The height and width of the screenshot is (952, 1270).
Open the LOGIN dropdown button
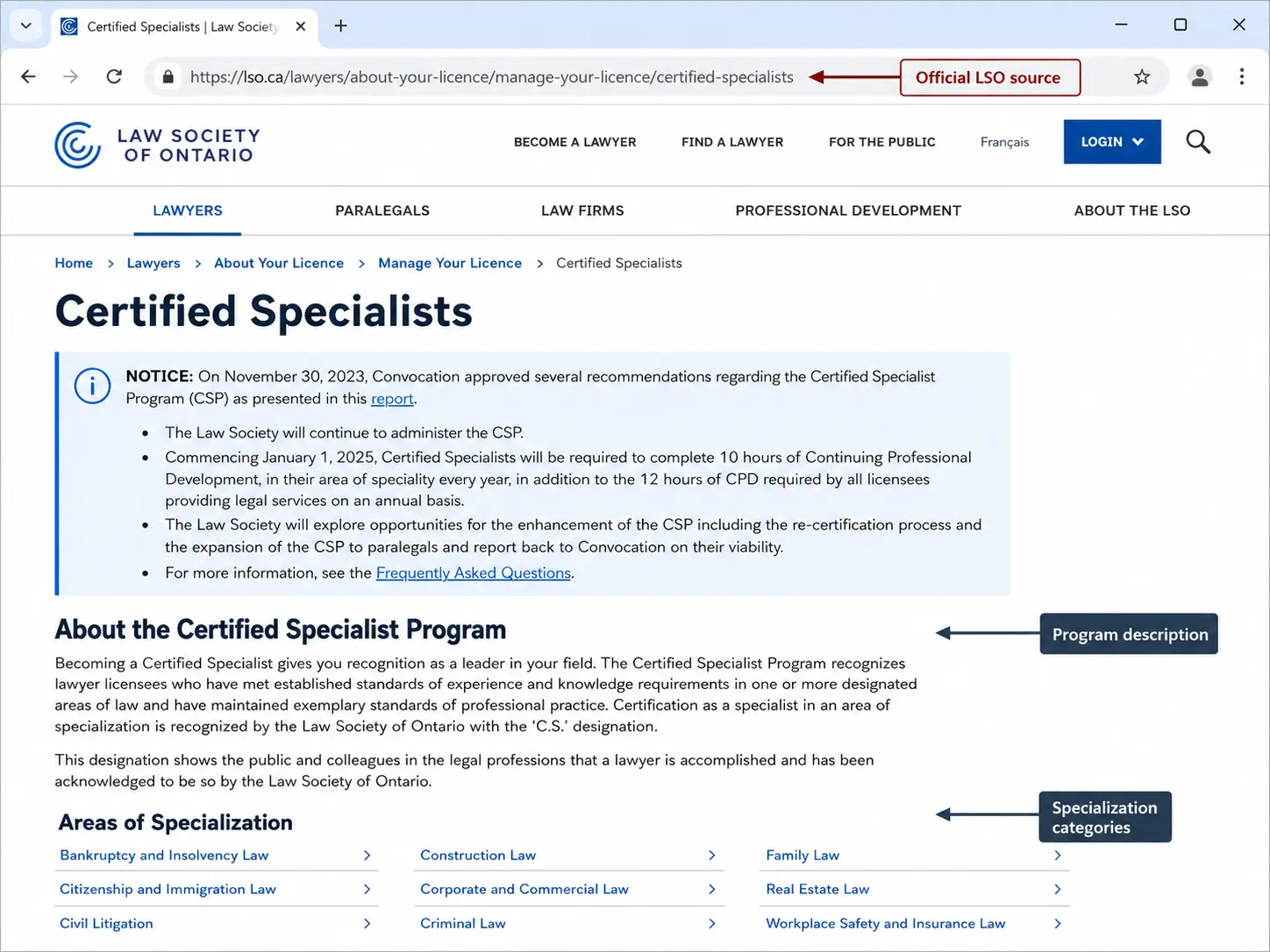pyautogui.click(x=1112, y=142)
